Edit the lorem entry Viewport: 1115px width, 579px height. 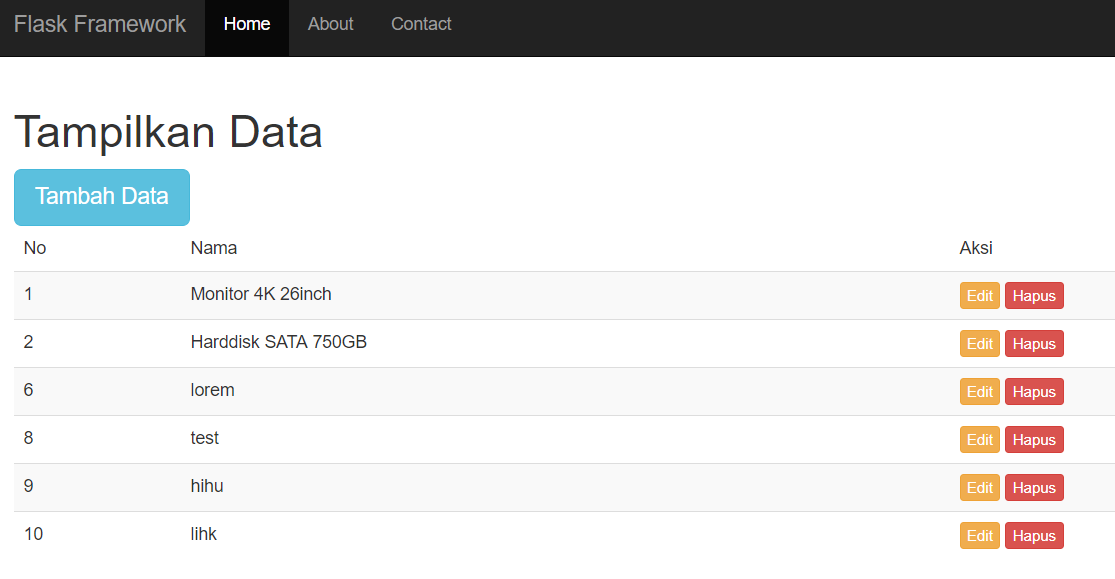(x=979, y=391)
